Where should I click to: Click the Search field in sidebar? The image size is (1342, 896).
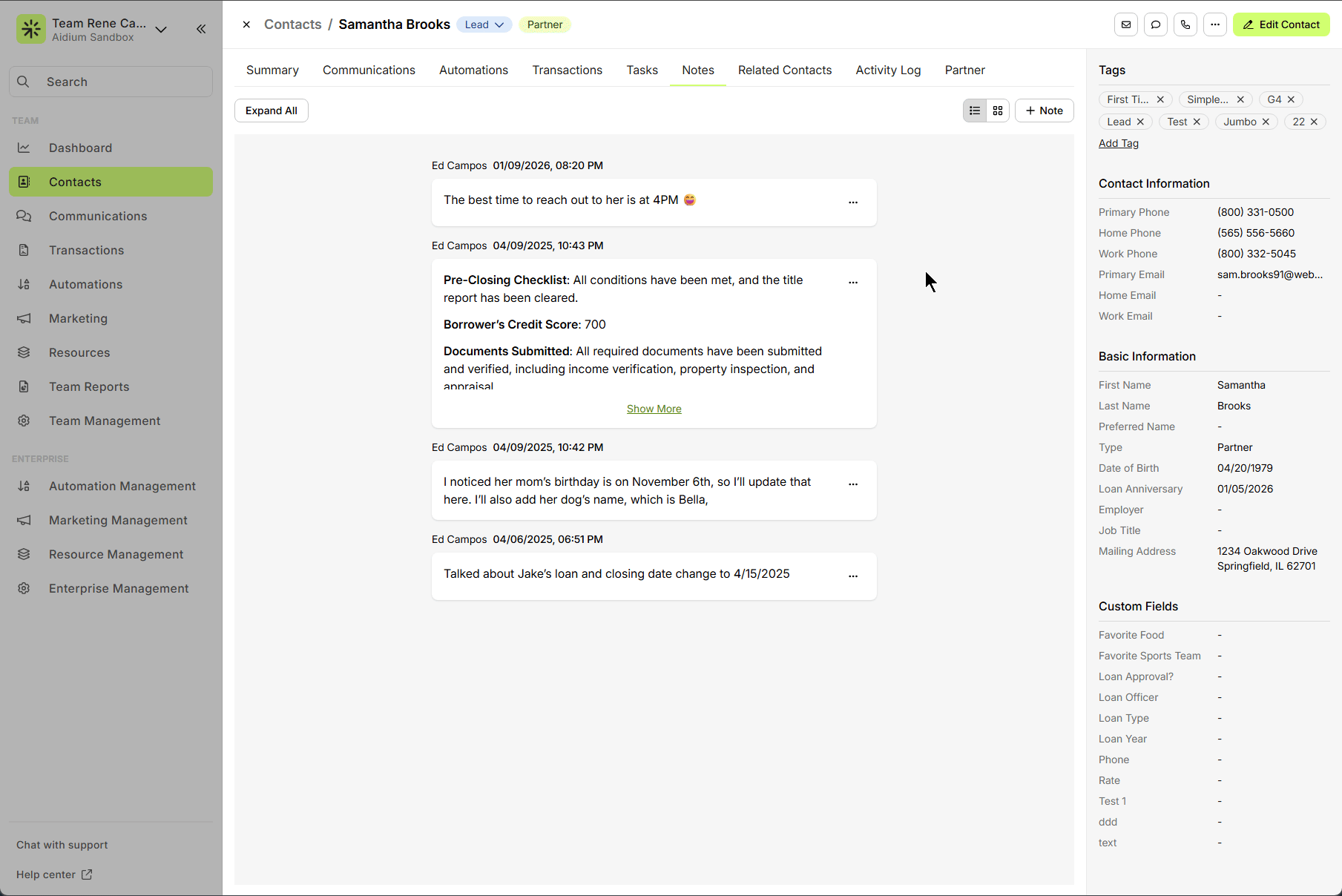coord(111,82)
